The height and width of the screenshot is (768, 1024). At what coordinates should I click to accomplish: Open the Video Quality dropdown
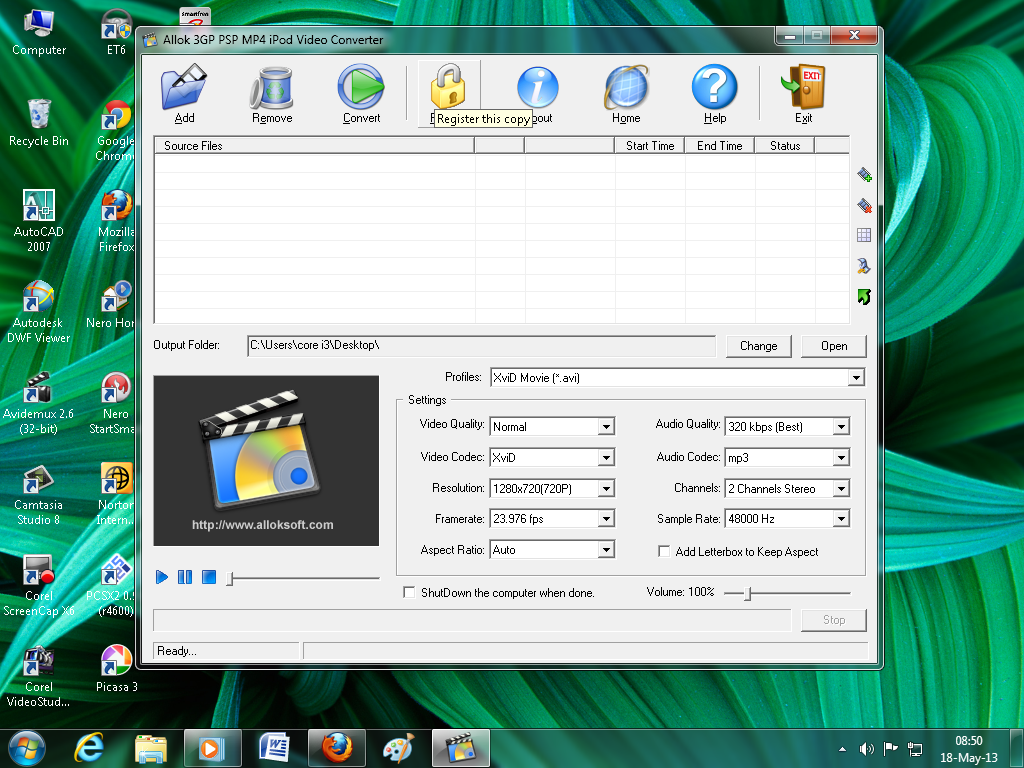606,426
